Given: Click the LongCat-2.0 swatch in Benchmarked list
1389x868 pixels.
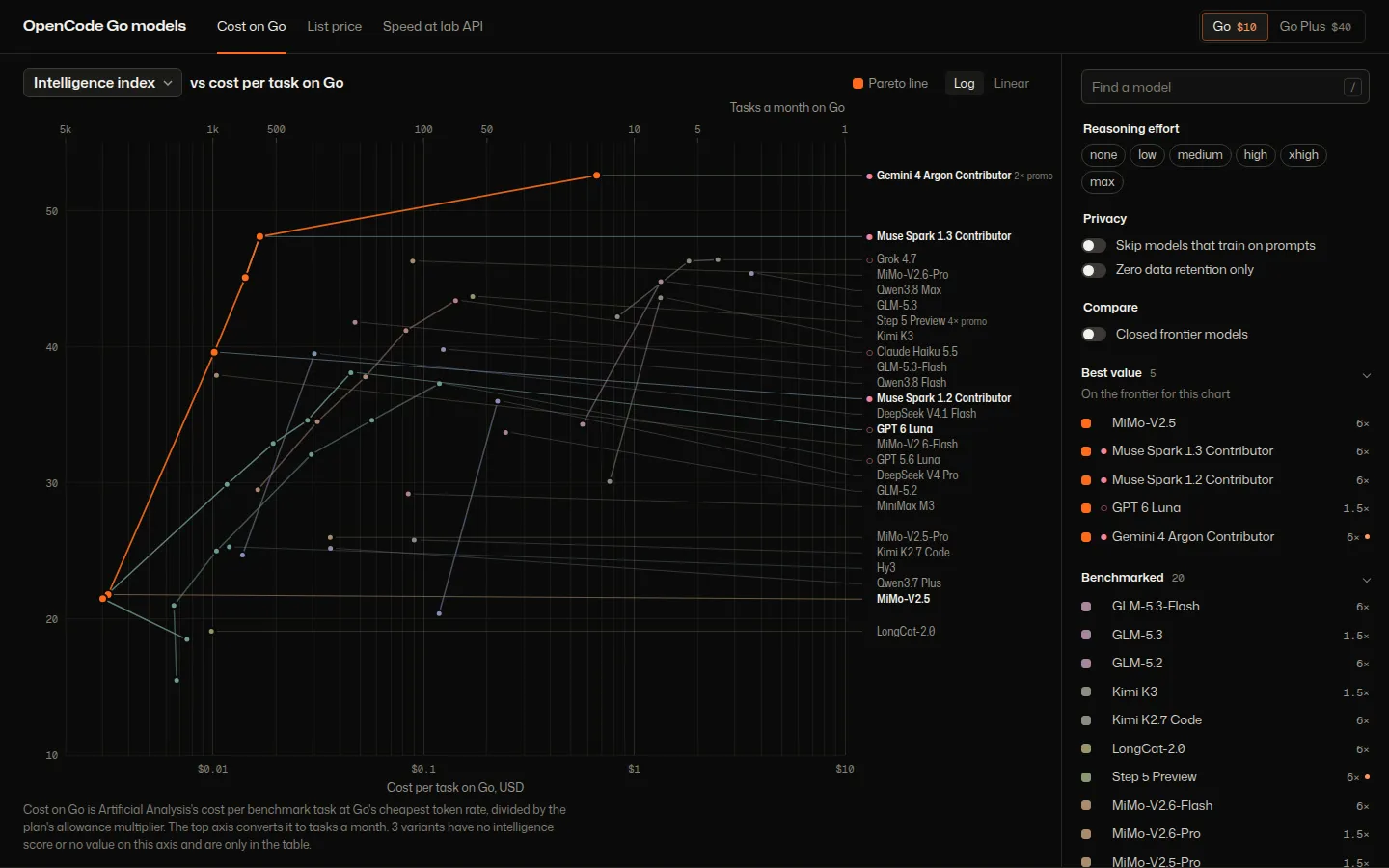Looking at the screenshot, I should [x=1086, y=749].
